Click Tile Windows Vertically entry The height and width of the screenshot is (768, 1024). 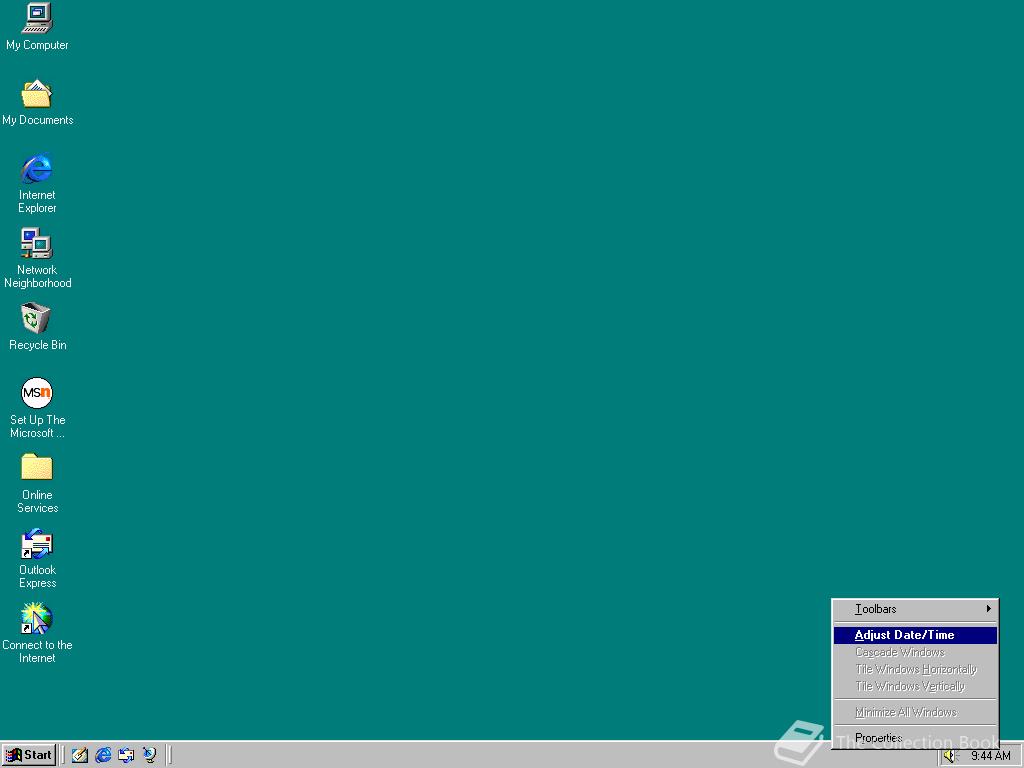[916, 686]
